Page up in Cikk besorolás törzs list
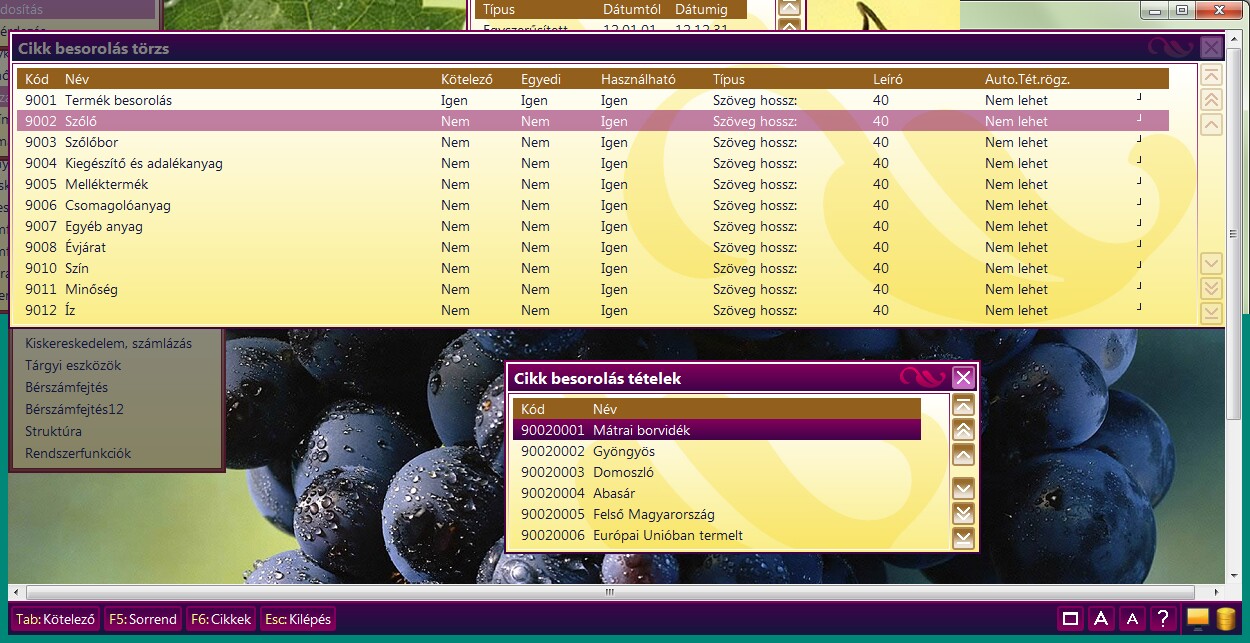 [1211, 100]
